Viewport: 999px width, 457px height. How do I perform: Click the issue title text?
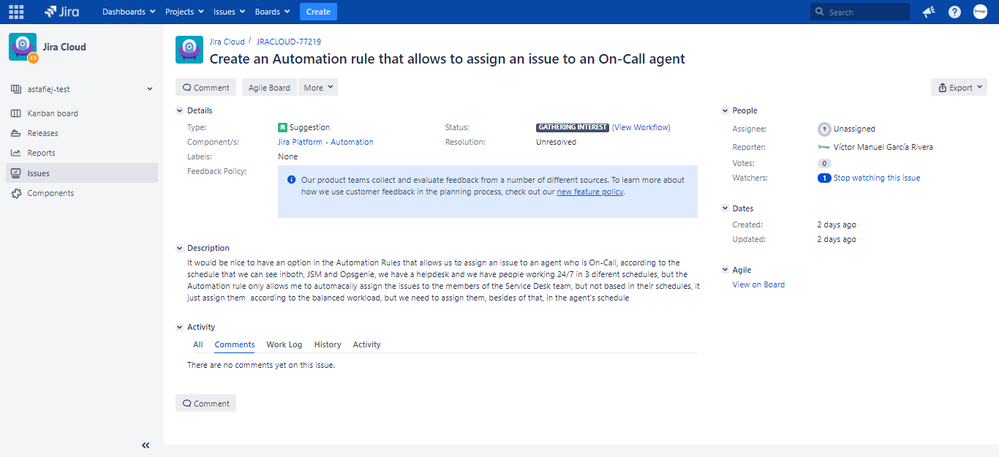tap(447, 59)
